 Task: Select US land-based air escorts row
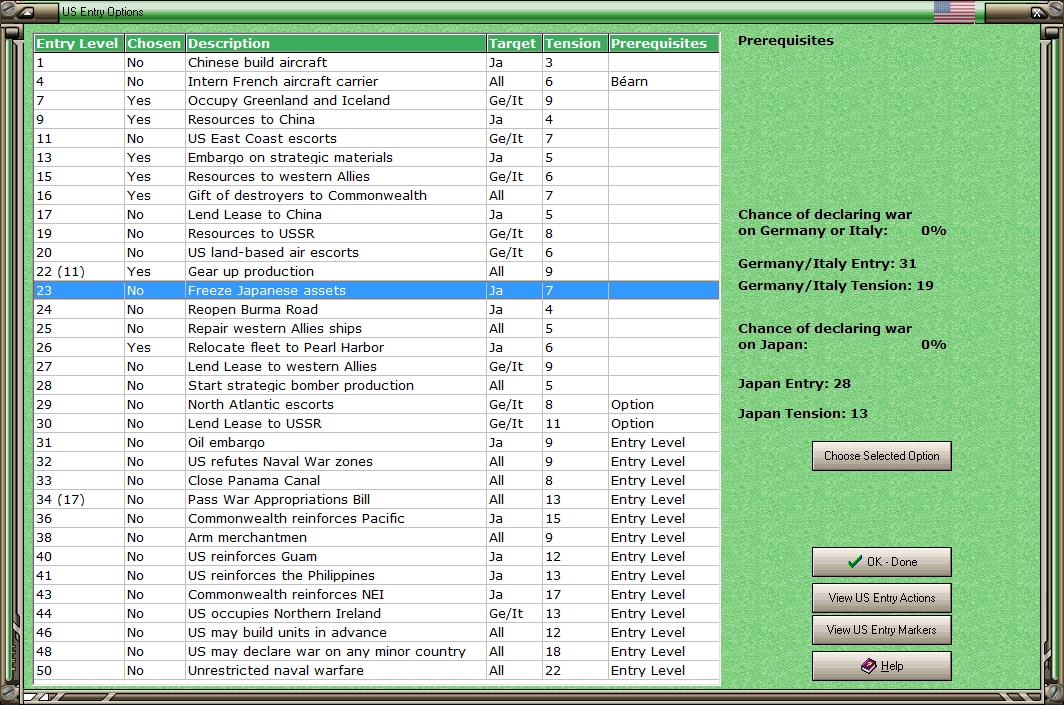click(x=377, y=252)
